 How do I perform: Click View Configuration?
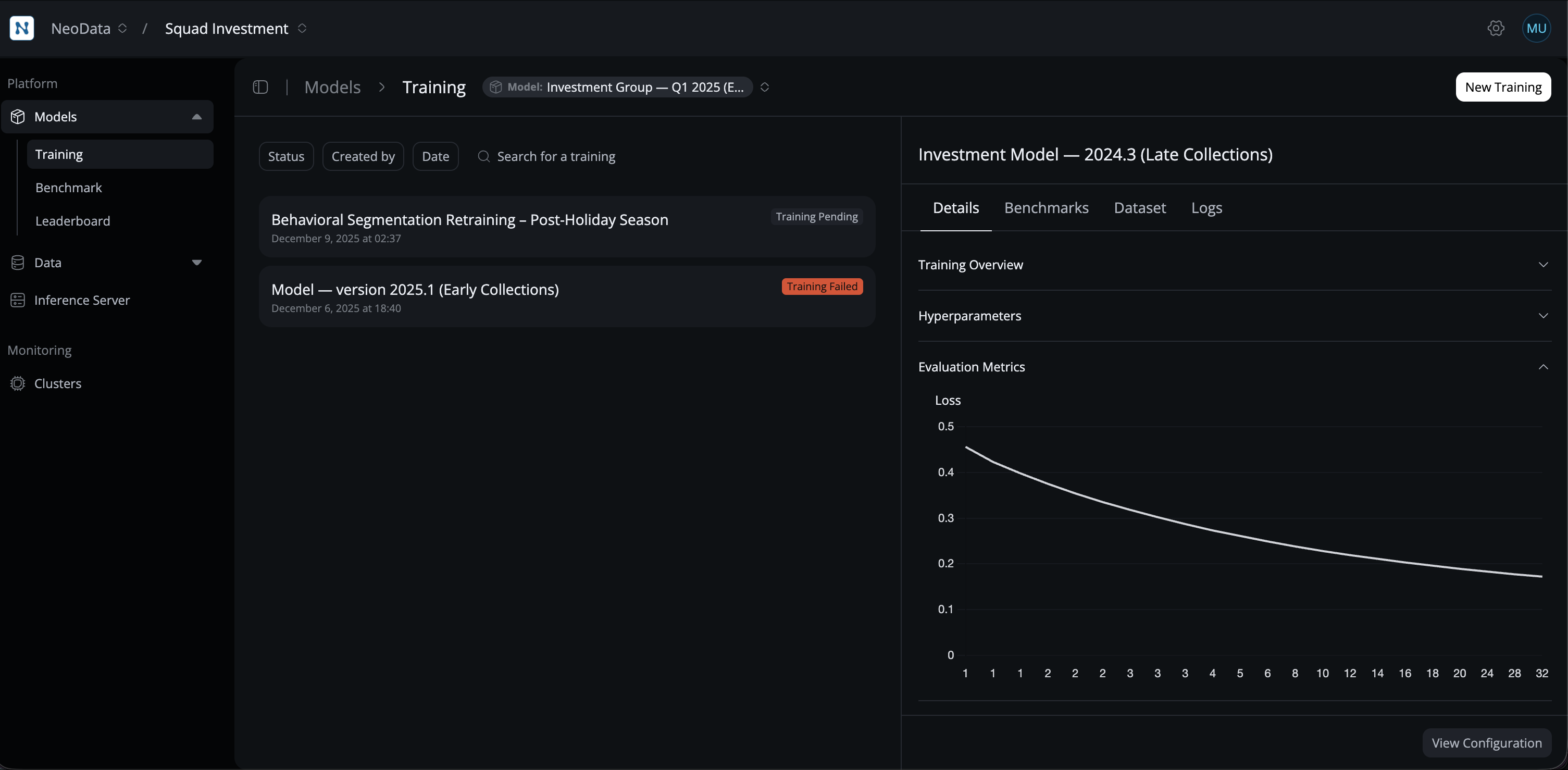(1486, 742)
